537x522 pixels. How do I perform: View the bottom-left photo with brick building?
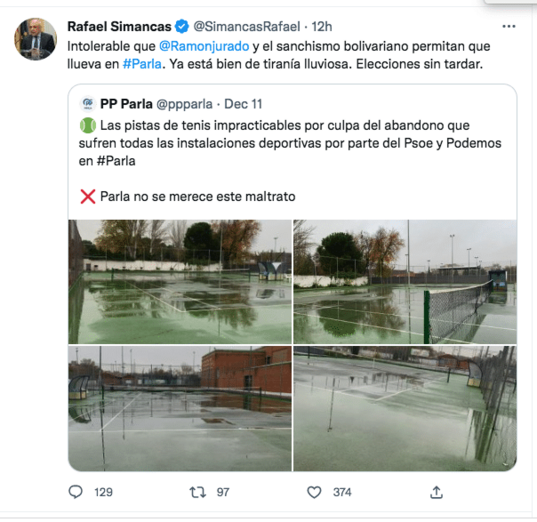click(180, 408)
